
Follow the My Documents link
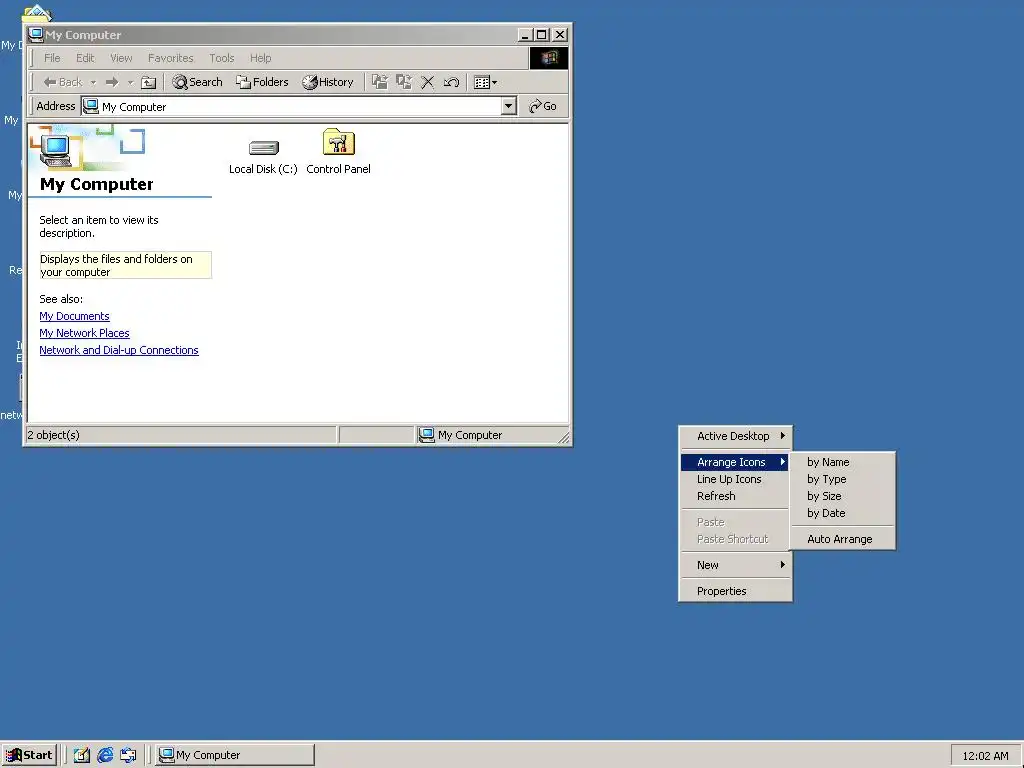[x=74, y=316]
